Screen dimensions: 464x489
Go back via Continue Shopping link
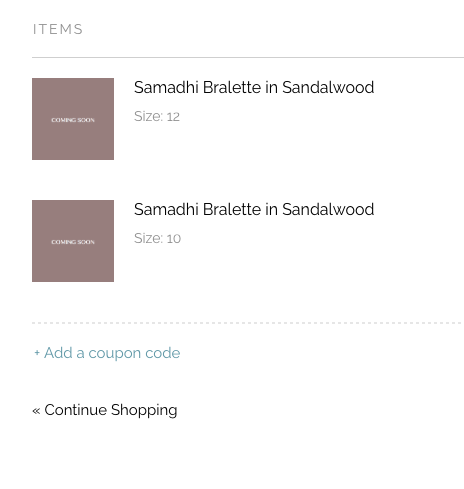tap(105, 410)
